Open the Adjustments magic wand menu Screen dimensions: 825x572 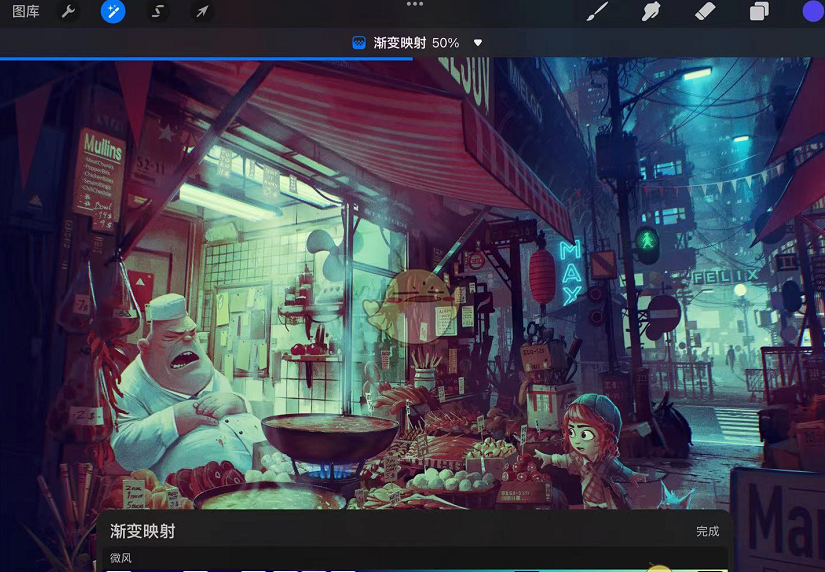coord(113,11)
